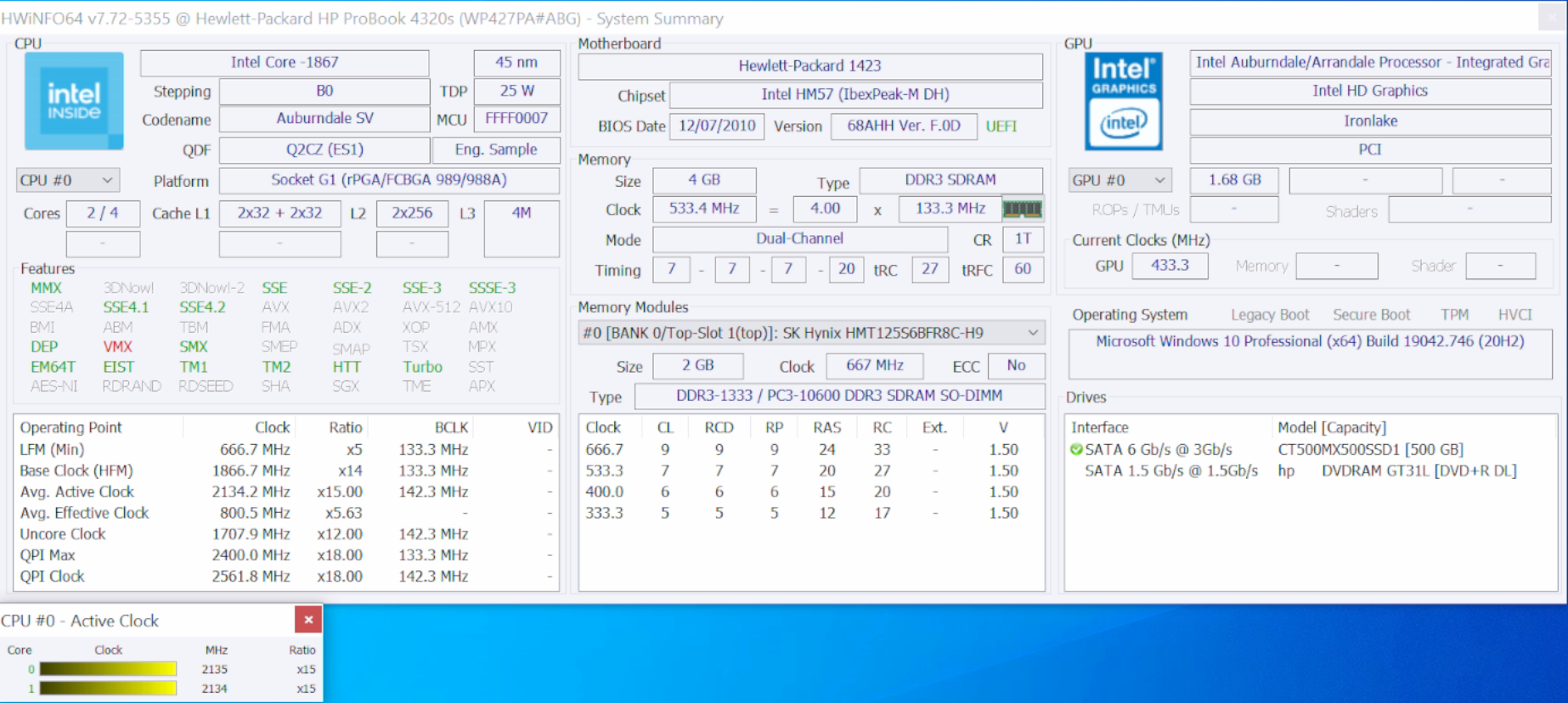Click the GPU clock 433.3 value
Screen dimensions: 1568x703
1170,266
